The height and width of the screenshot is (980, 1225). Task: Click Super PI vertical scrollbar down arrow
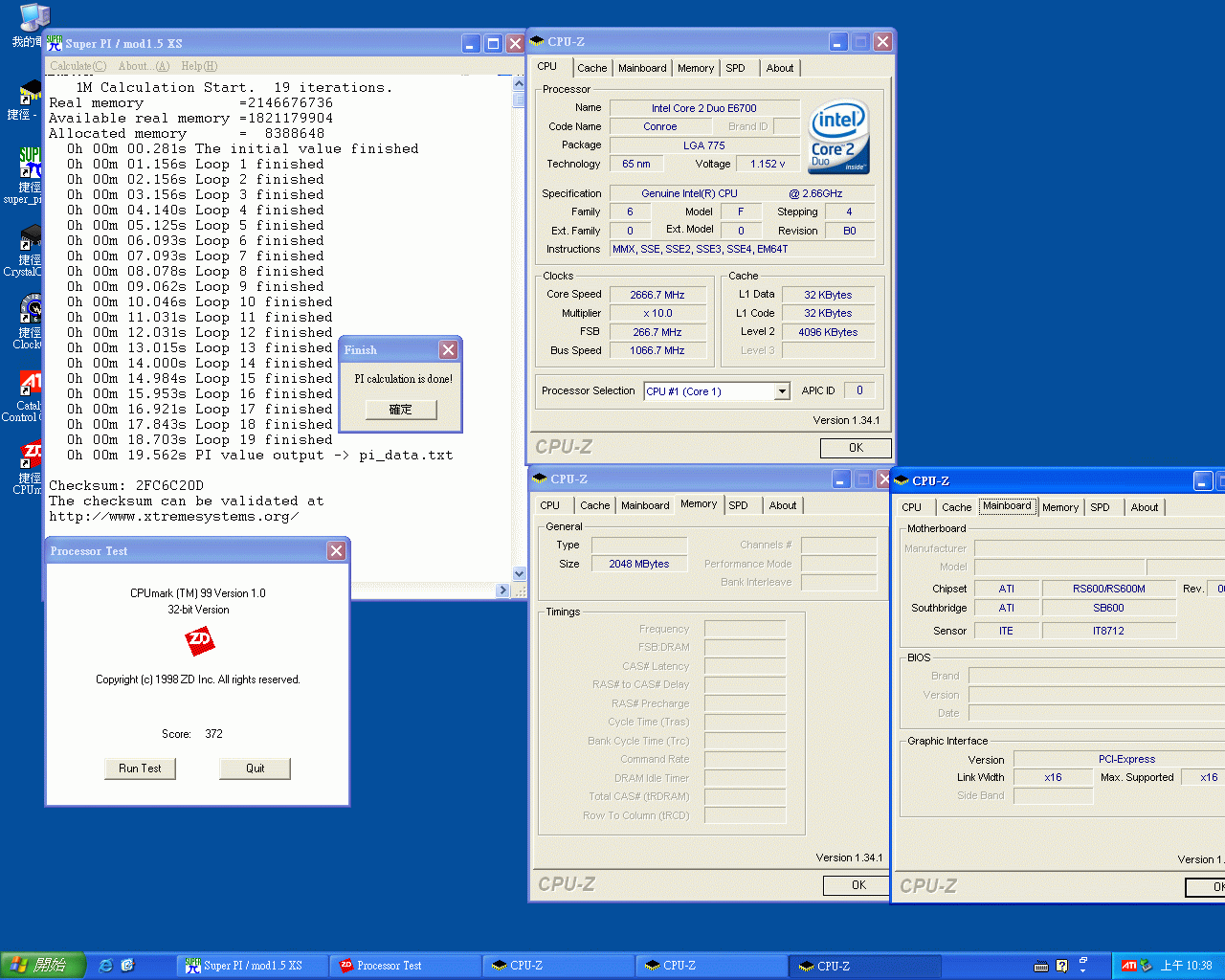pyautogui.click(x=519, y=574)
